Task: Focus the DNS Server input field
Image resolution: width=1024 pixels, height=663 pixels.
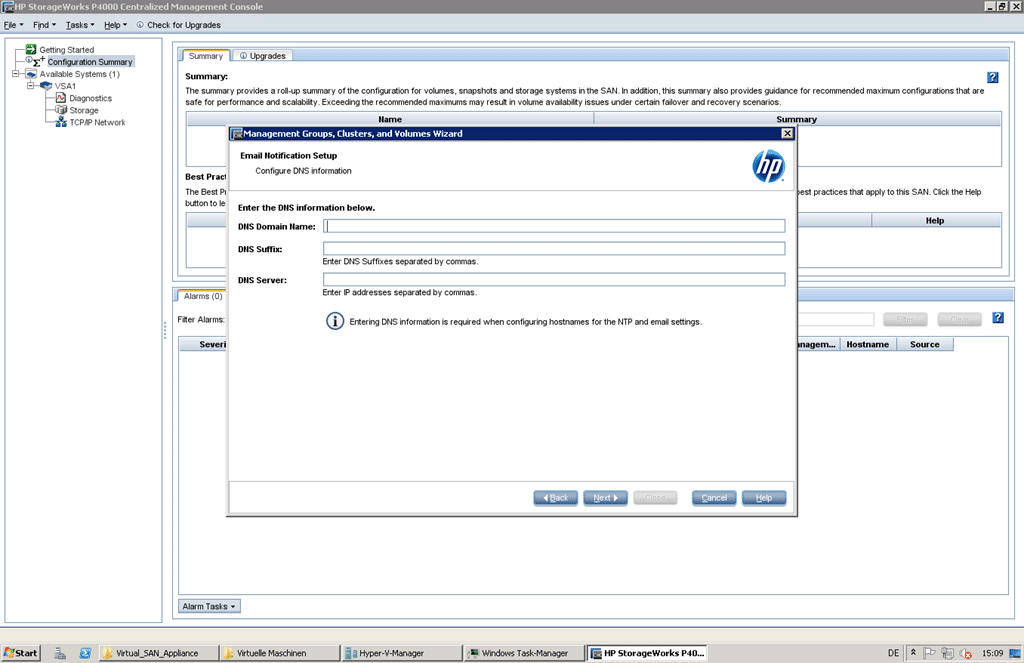Action: click(554, 280)
